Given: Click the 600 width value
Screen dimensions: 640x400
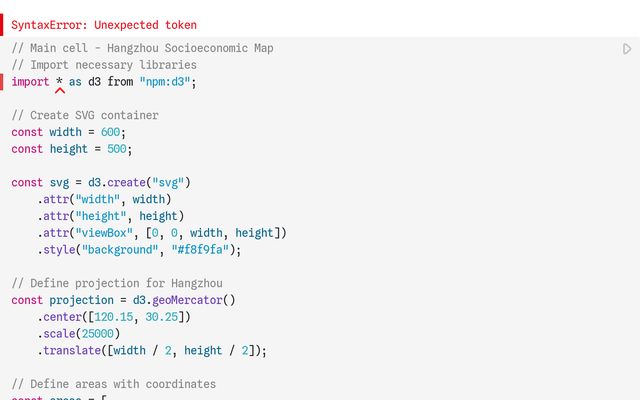Looking at the screenshot, I should coord(110,132).
